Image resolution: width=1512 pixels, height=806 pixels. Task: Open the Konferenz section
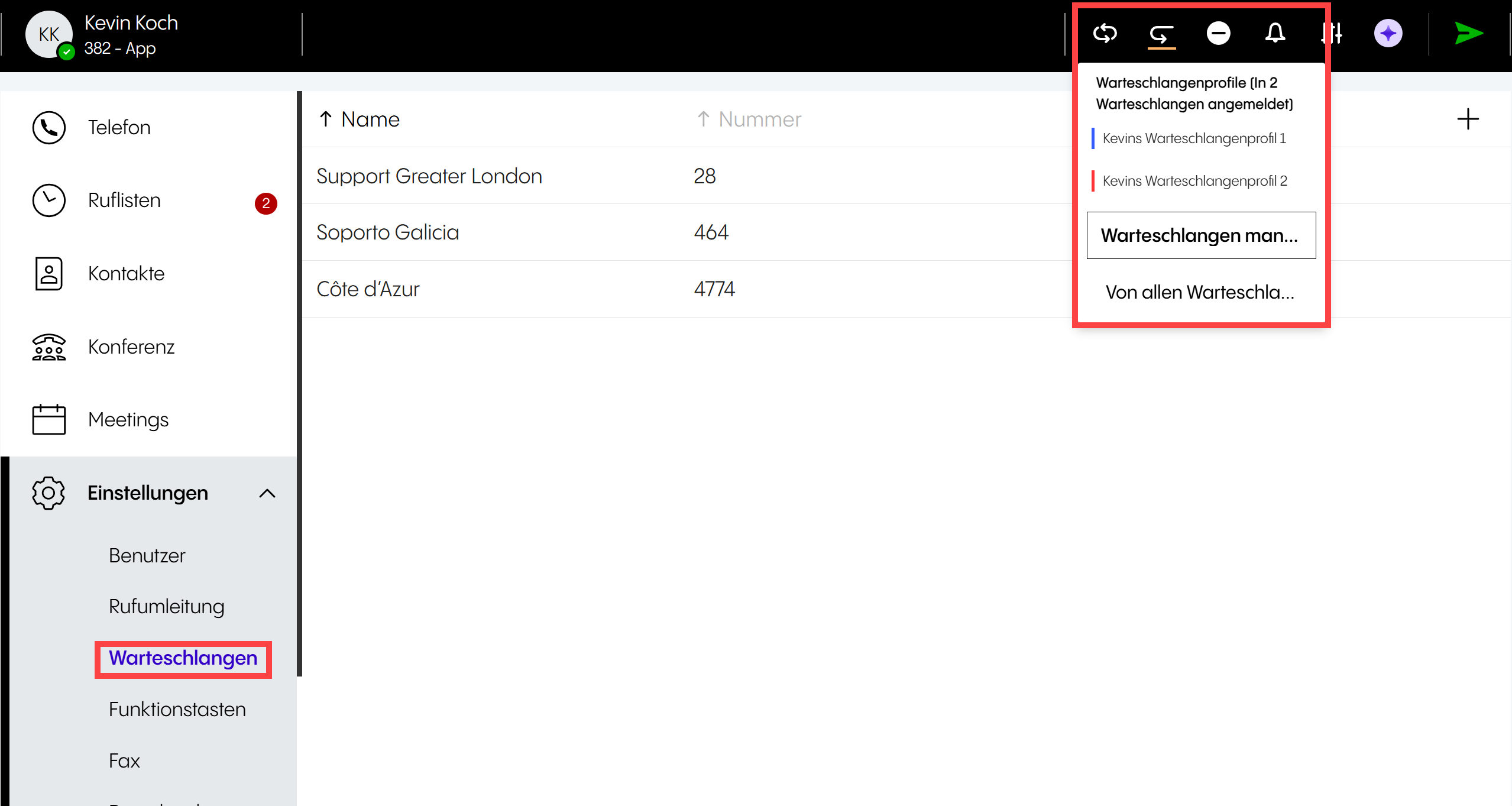tap(131, 347)
